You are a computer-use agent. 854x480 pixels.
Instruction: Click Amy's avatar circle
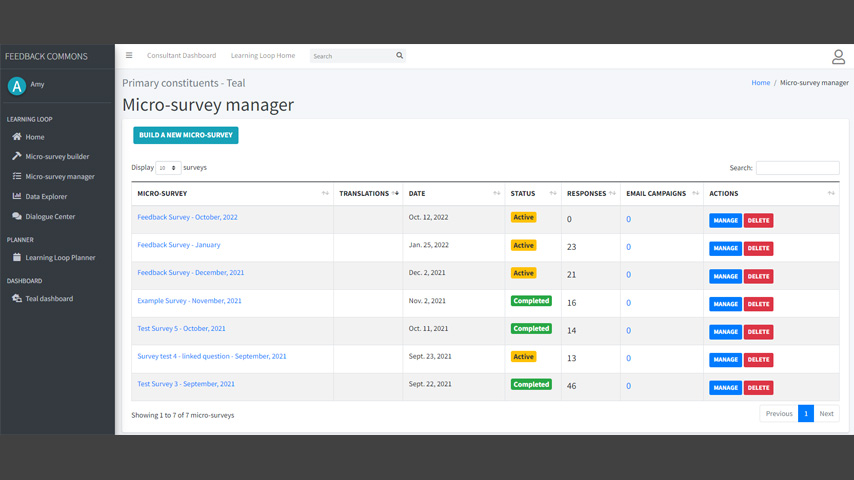point(17,86)
